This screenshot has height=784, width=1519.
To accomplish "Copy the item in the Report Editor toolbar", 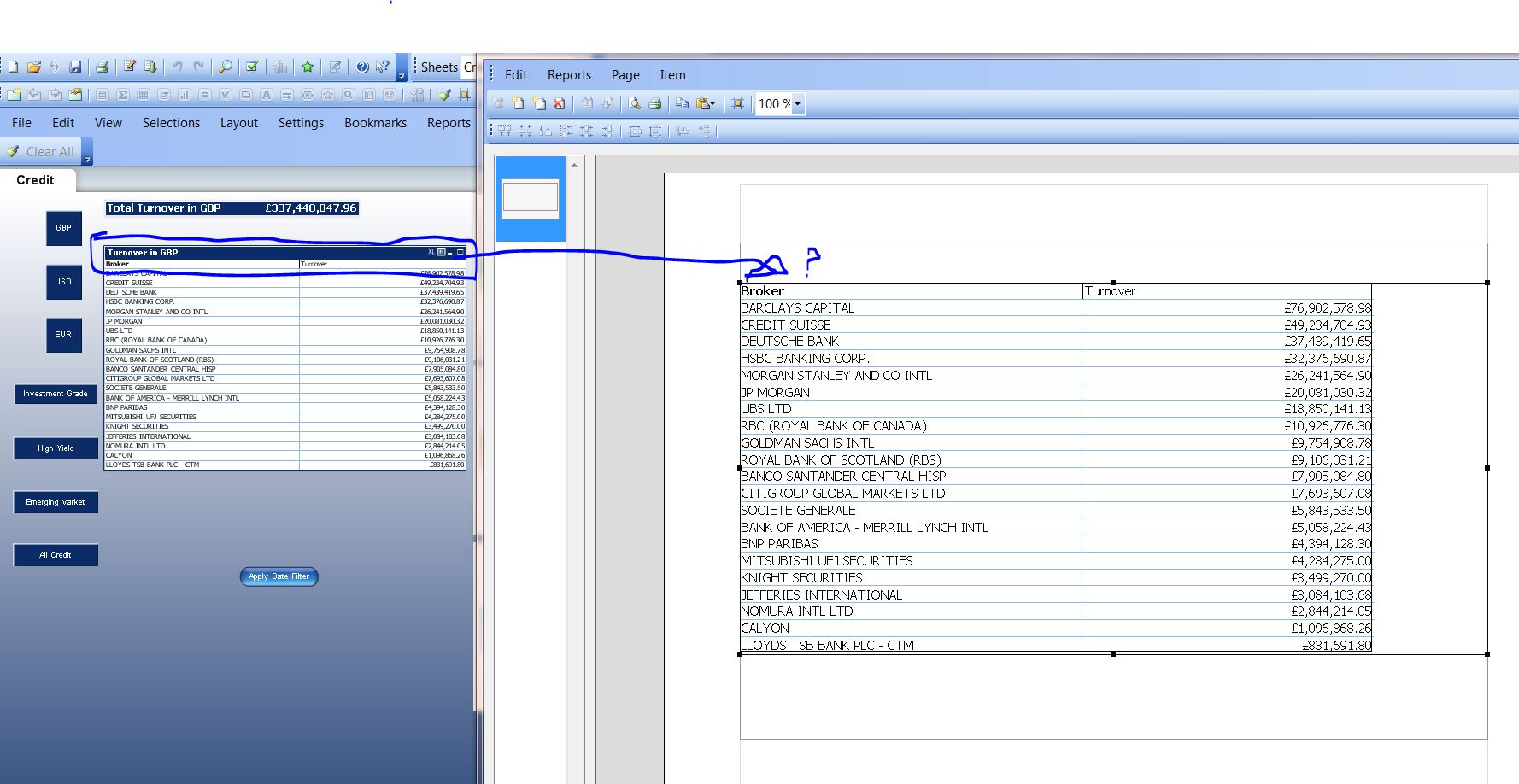I will coord(682,103).
